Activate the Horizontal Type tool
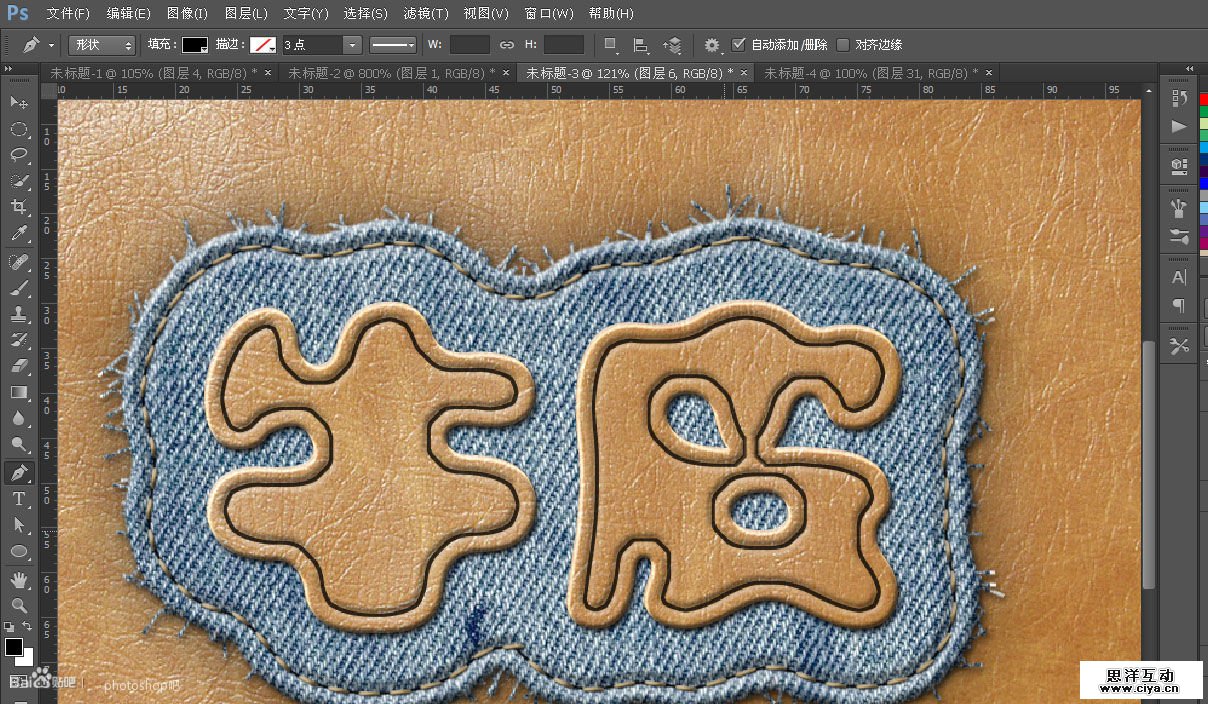Viewport: 1208px width, 704px height. point(19,499)
